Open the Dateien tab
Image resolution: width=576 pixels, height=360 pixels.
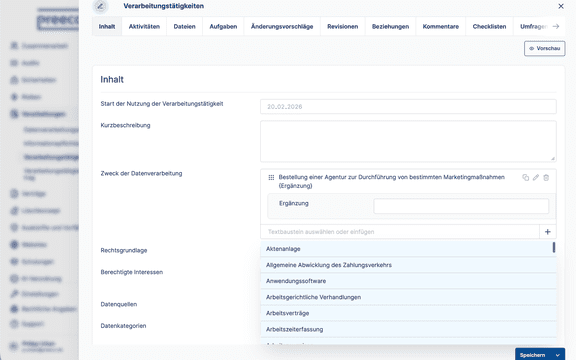184,26
